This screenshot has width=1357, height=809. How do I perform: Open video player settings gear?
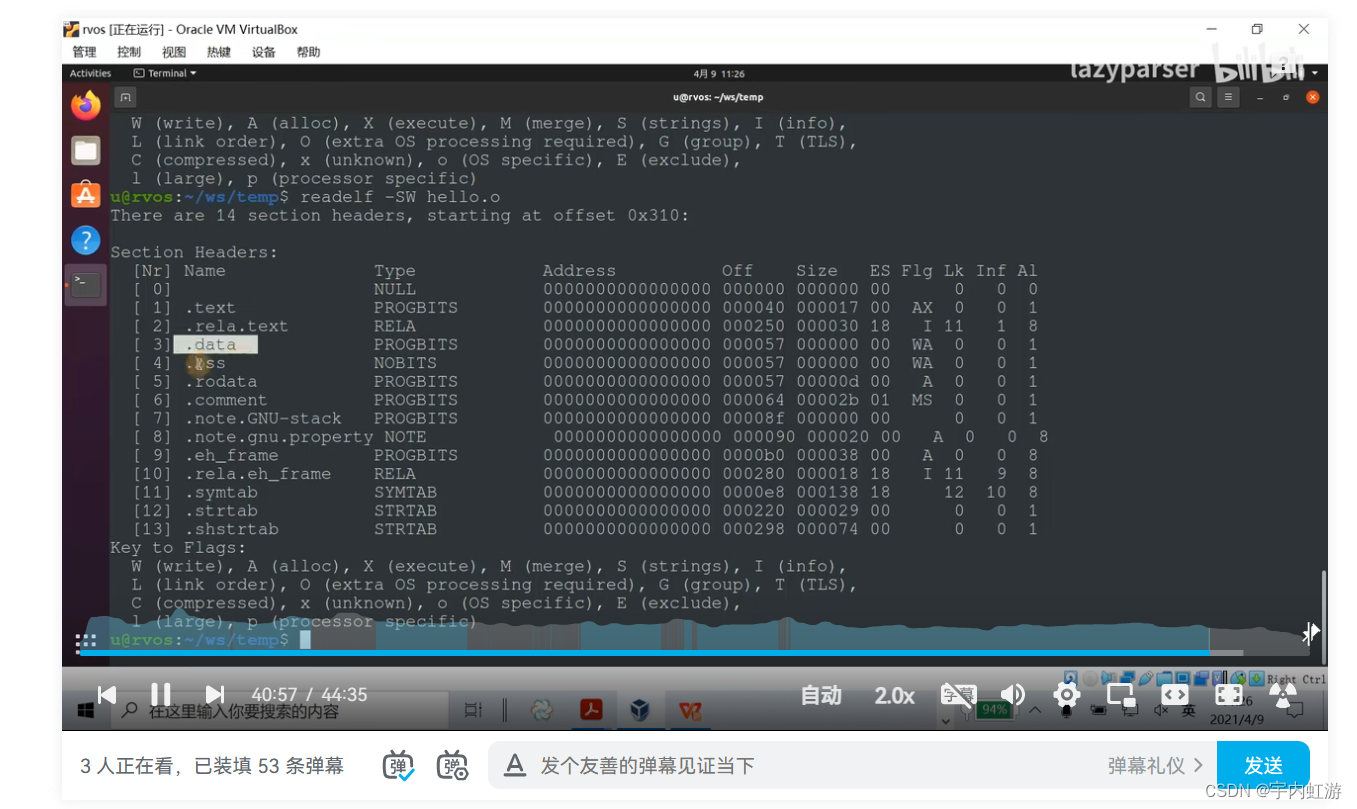[1067, 695]
